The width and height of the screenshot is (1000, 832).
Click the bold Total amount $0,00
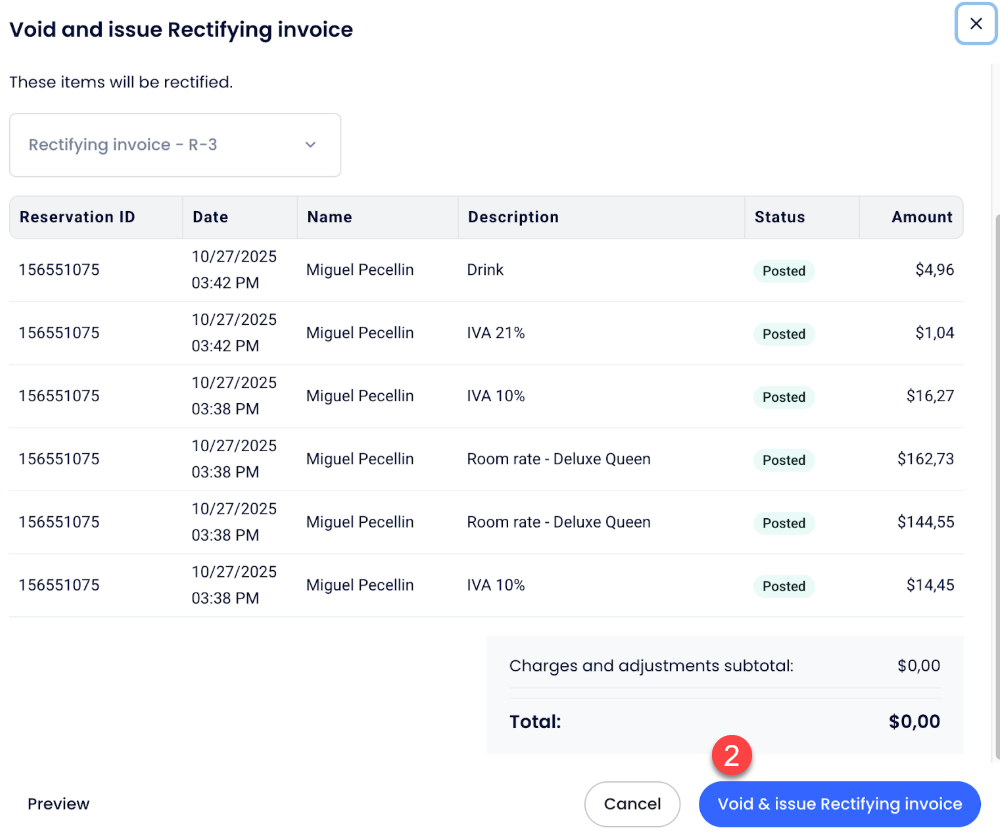(914, 722)
